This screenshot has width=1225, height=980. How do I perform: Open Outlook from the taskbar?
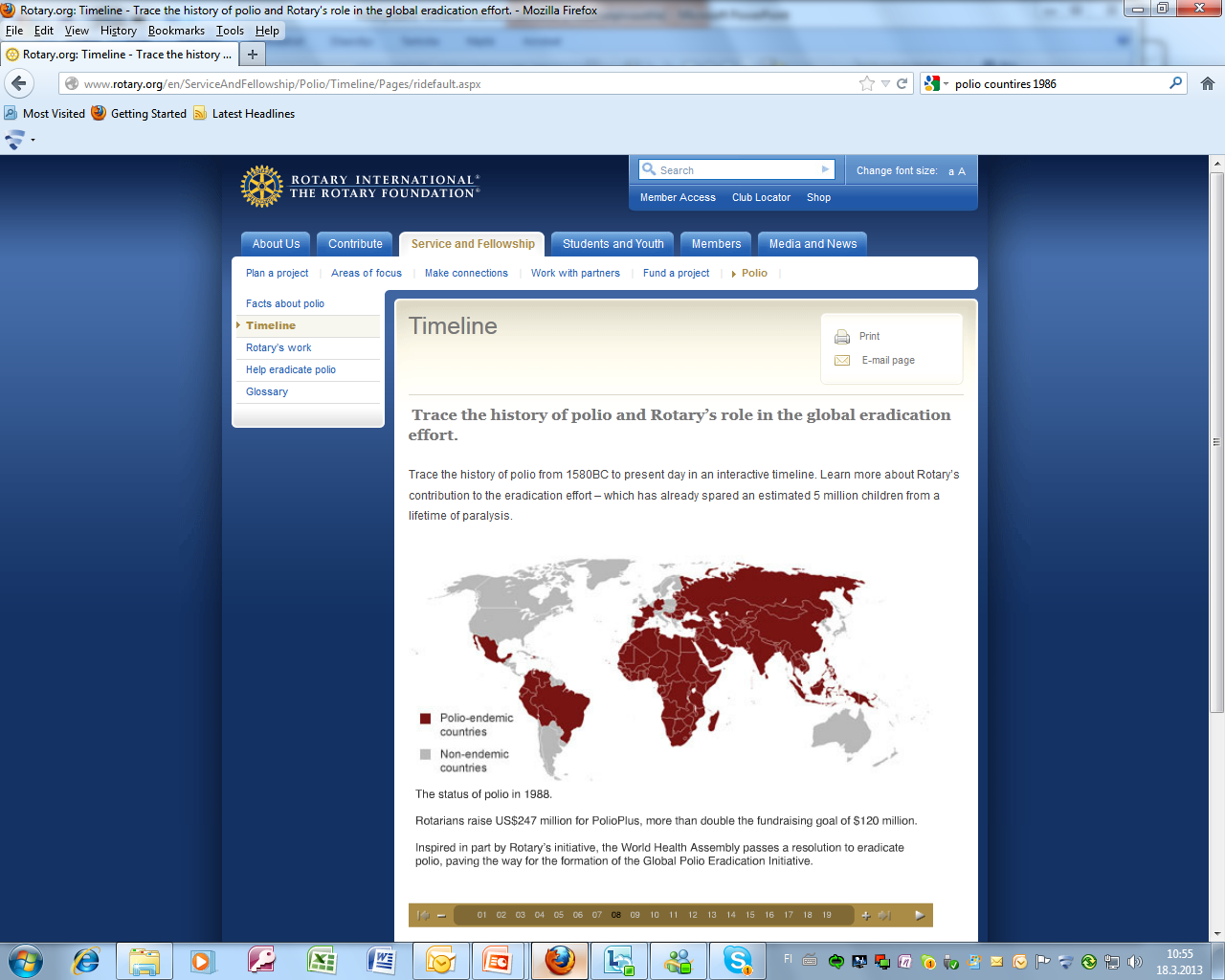point(441,960)
